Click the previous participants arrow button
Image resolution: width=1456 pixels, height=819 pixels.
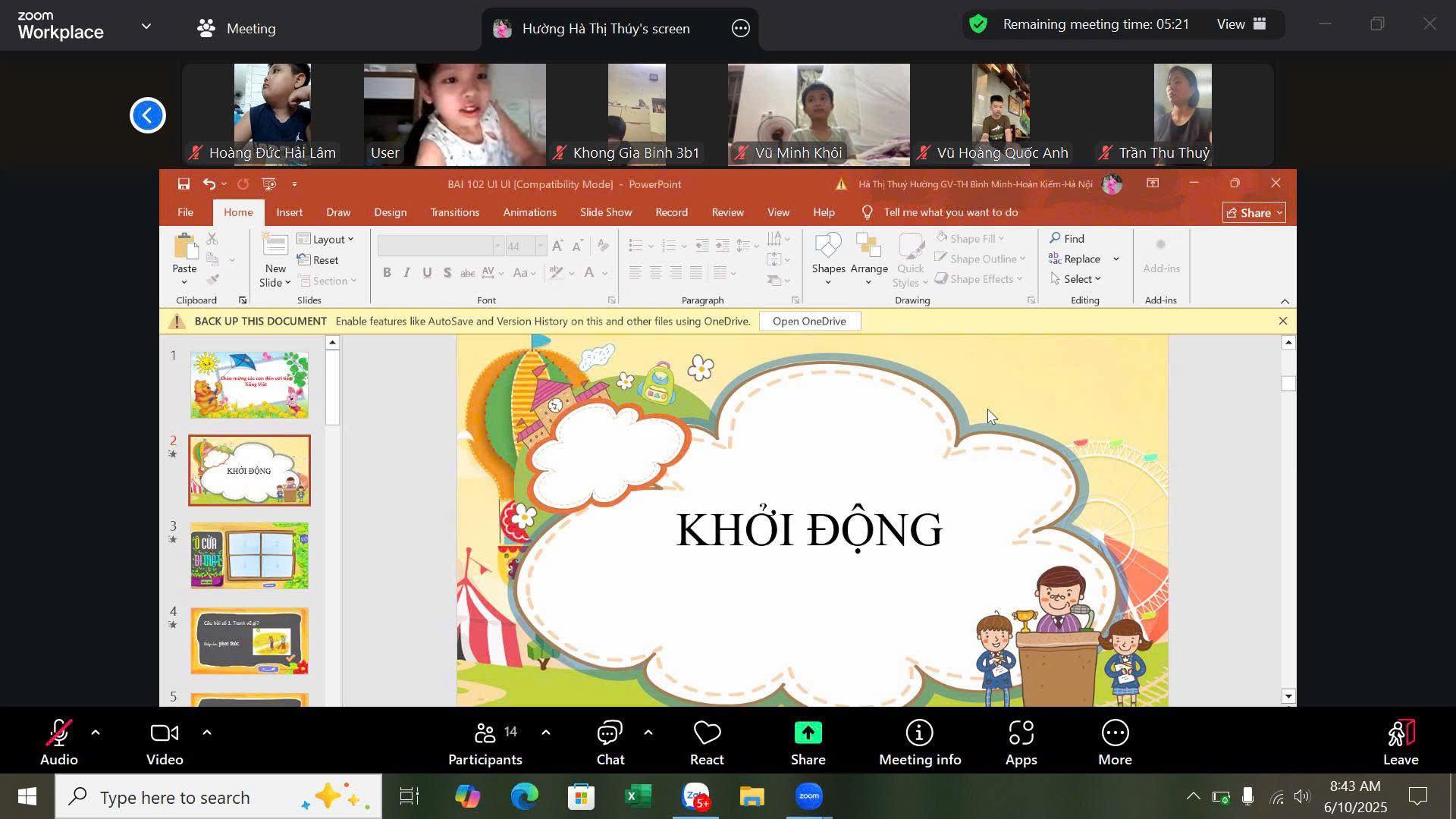[x=148, y=115]
